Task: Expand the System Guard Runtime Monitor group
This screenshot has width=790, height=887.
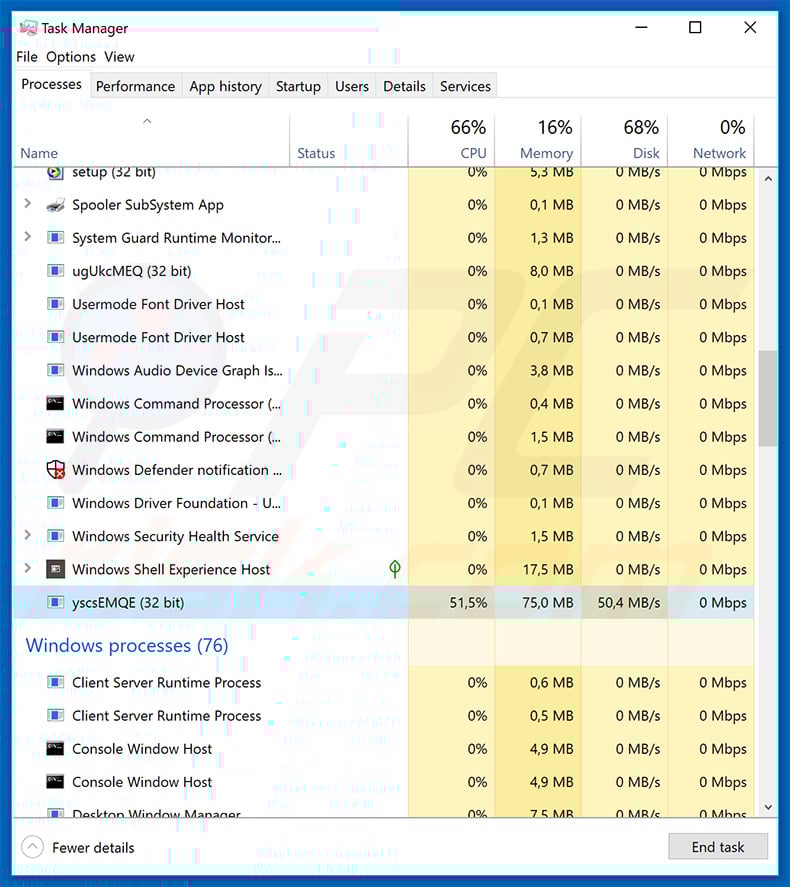Action: point(27,236)
